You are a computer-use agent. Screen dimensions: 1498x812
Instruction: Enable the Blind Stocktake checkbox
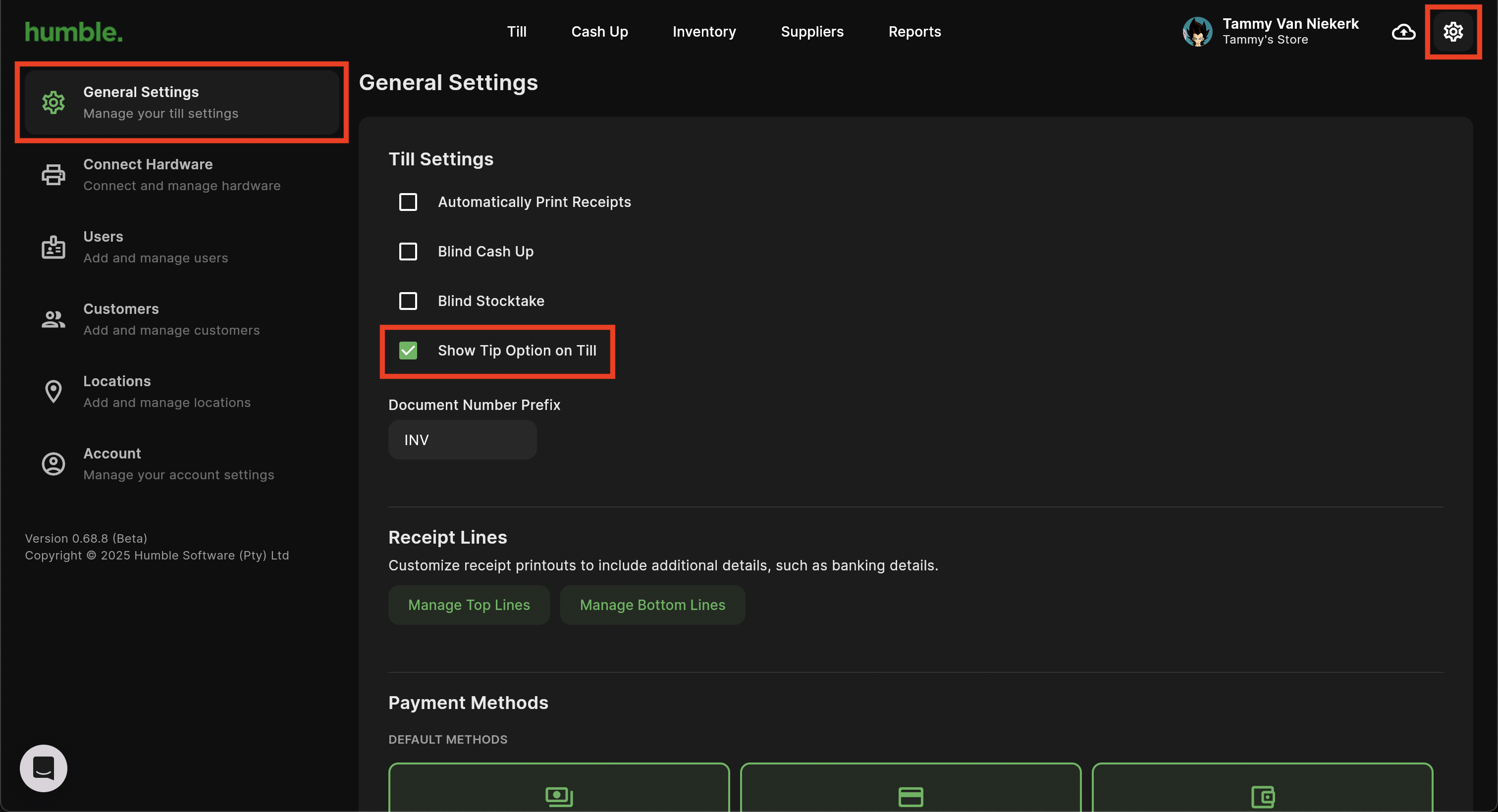(x=408, y=301)
